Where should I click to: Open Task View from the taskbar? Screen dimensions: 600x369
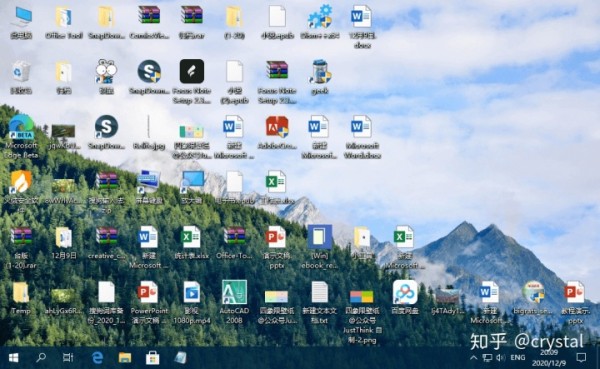pos(68,358)
